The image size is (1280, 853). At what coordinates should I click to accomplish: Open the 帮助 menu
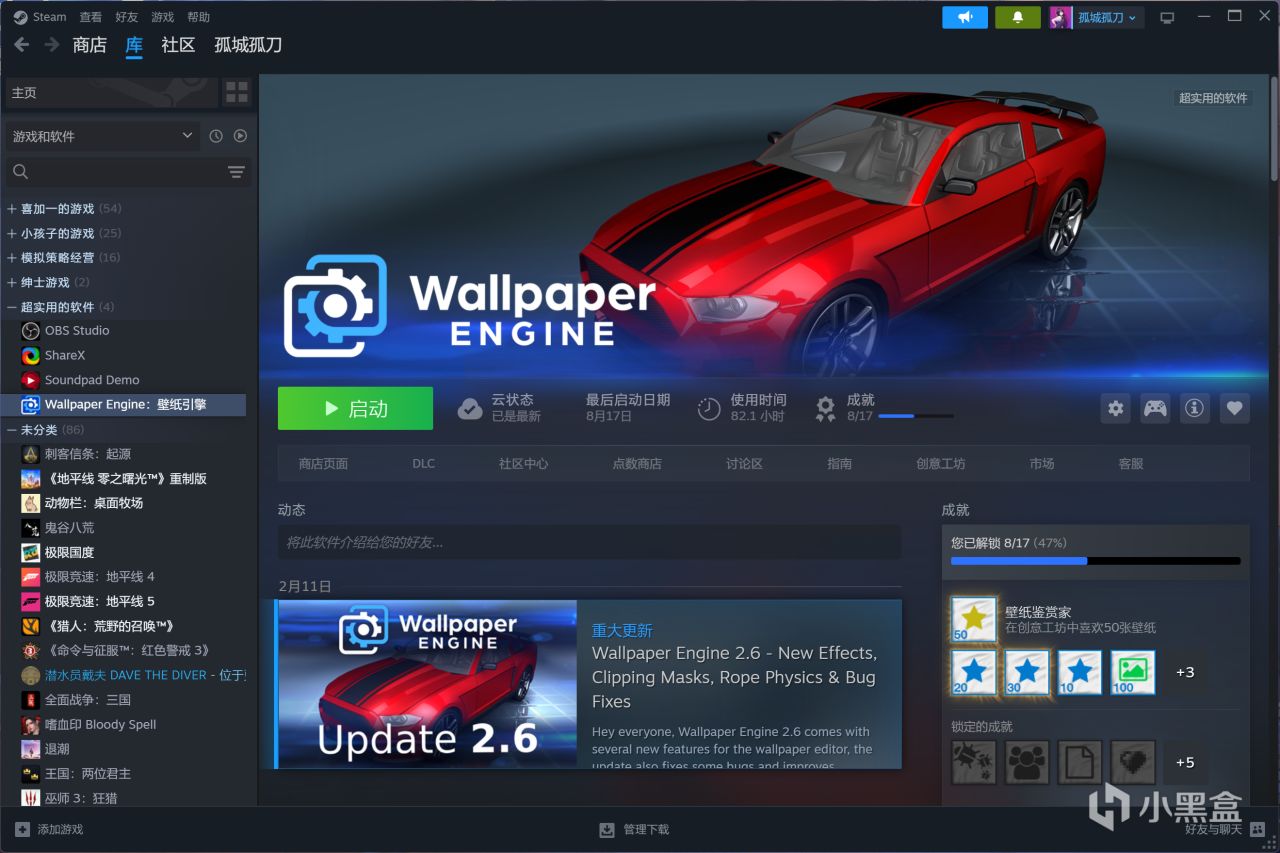pos(199,17)
